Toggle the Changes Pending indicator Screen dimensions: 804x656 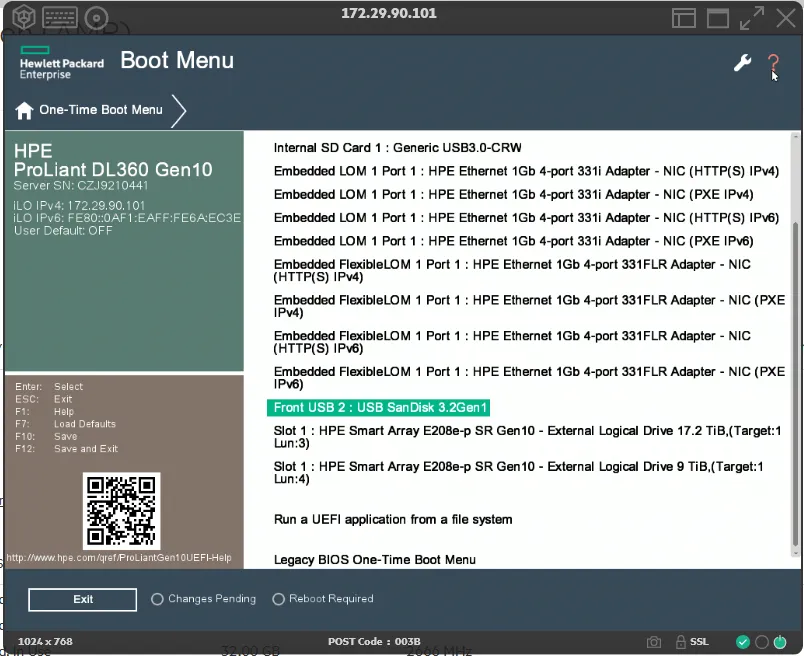(x=157, y=599)
